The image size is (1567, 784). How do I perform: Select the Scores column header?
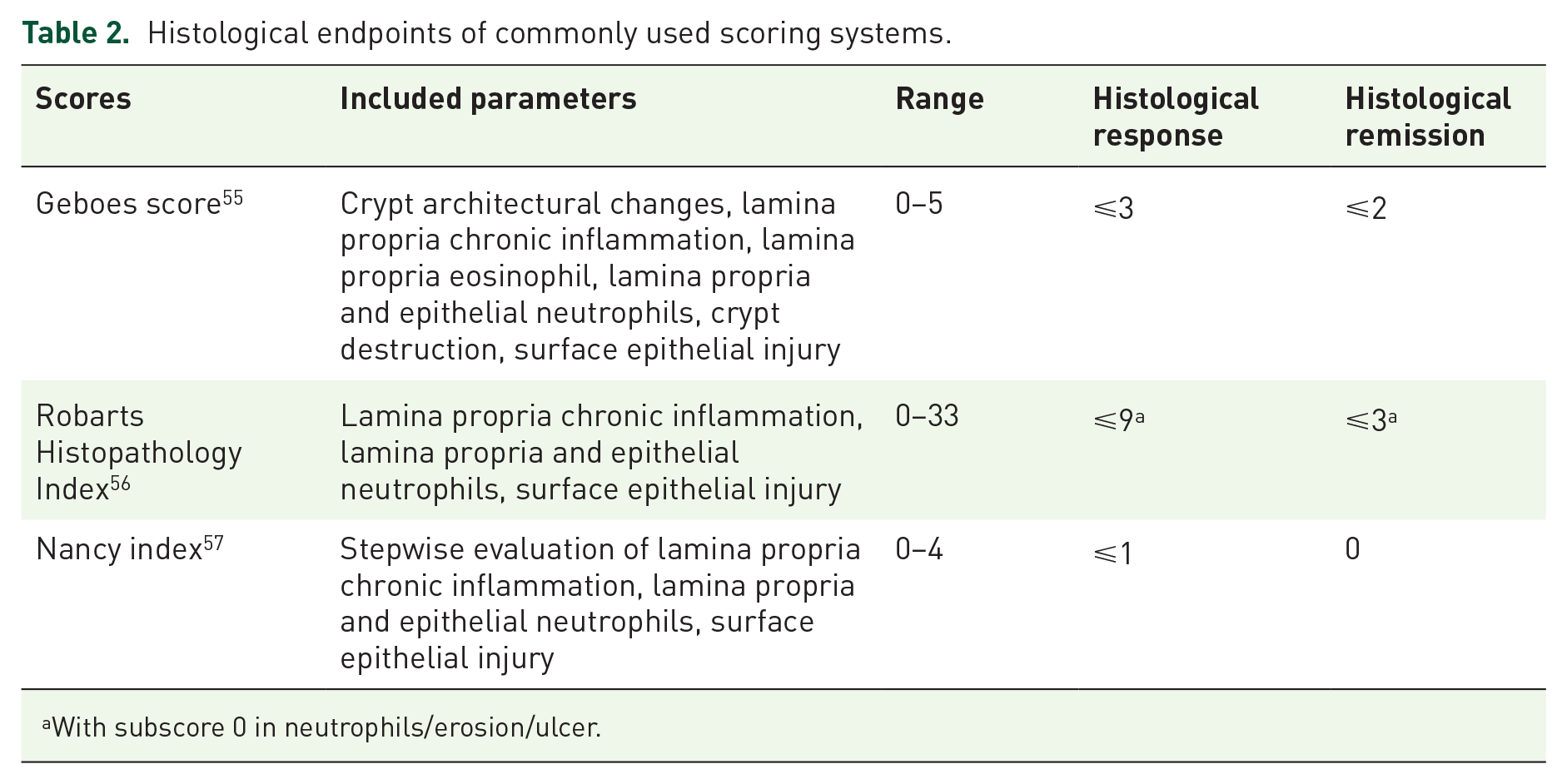83,99
